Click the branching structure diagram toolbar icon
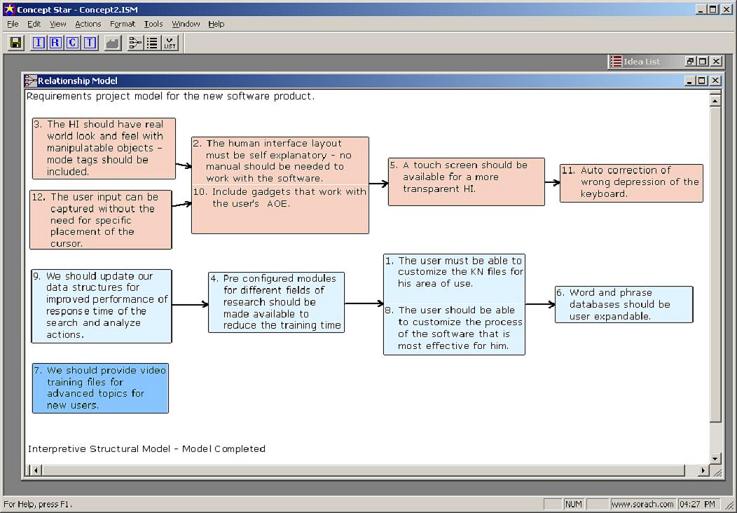 pyautogui.click(x=135, y=43)
